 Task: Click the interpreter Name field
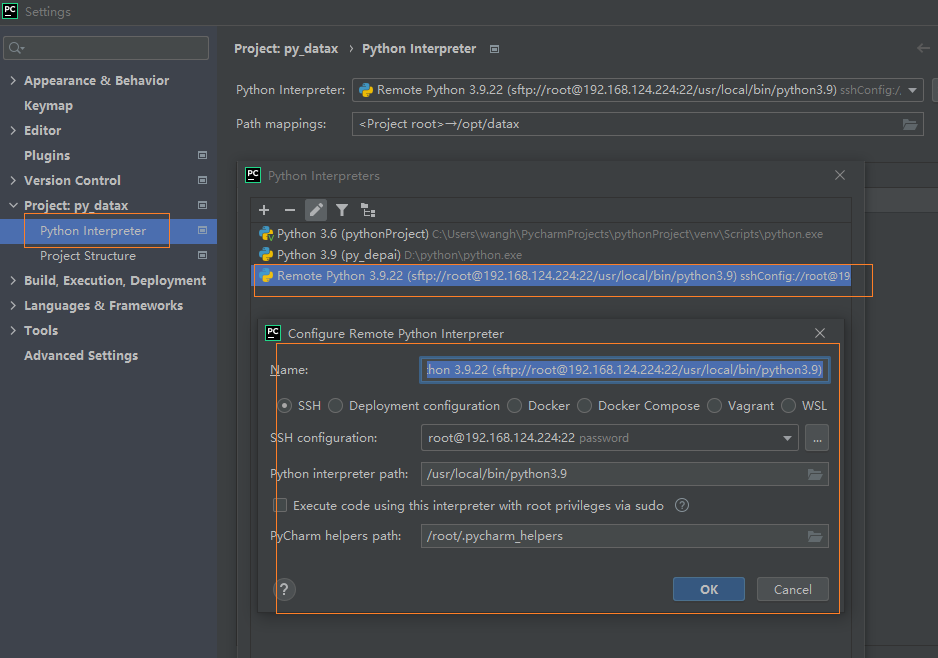(625, 370)
